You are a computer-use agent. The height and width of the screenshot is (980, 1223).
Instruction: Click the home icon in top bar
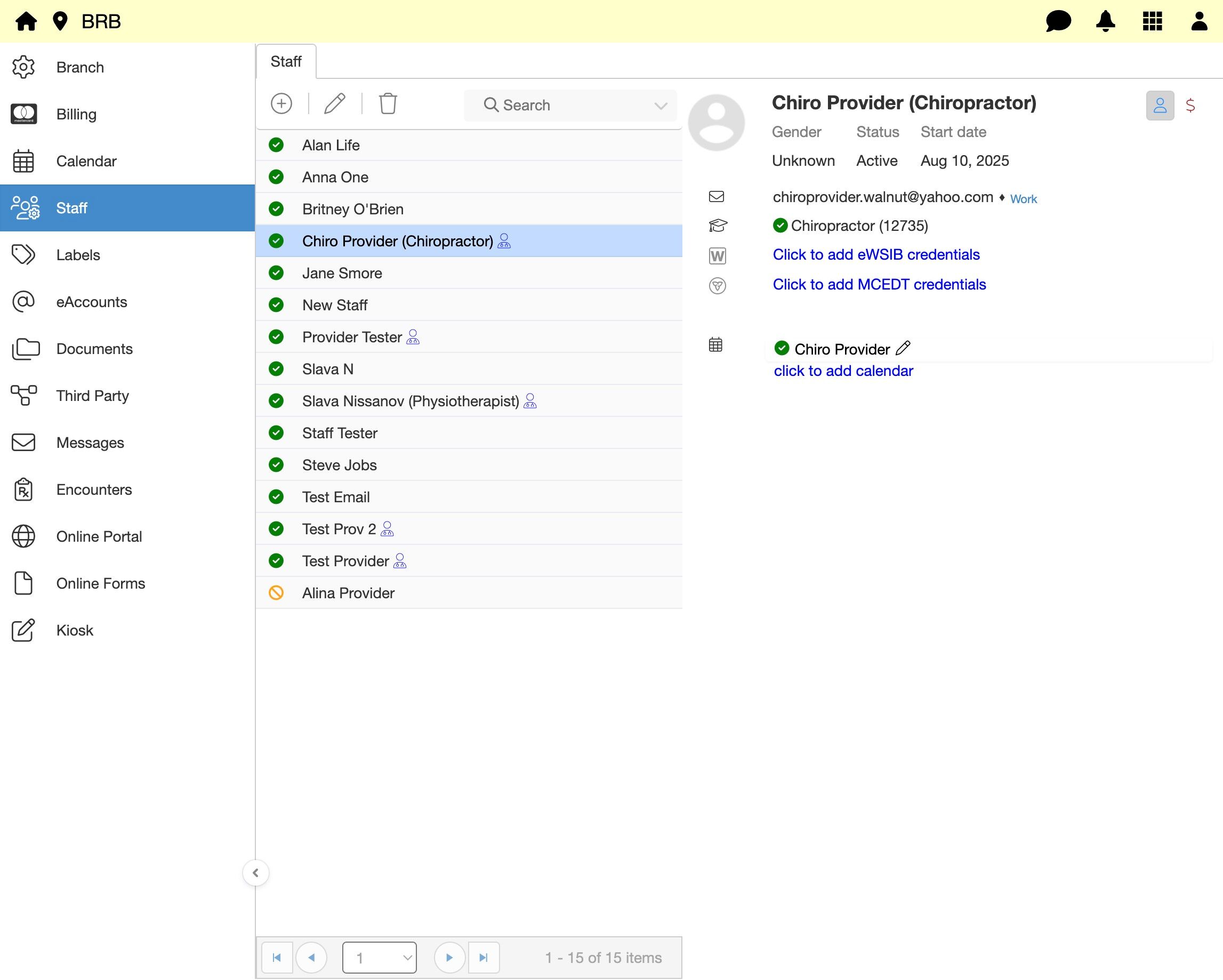pyautogui.click(x=26, y=21)
